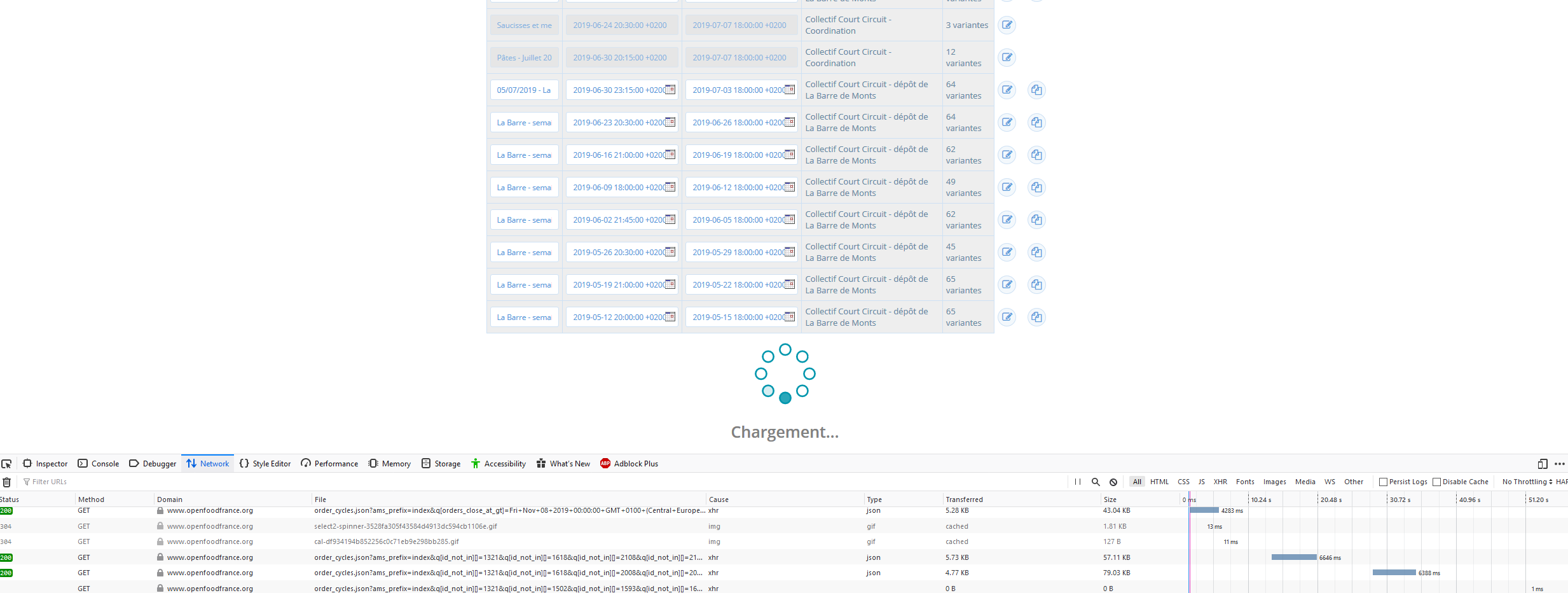Duplicate order cycle opening 2019-06-16 21:00
The width and height of the screenshot is (1568, 593).
[x=1036, y=155]
